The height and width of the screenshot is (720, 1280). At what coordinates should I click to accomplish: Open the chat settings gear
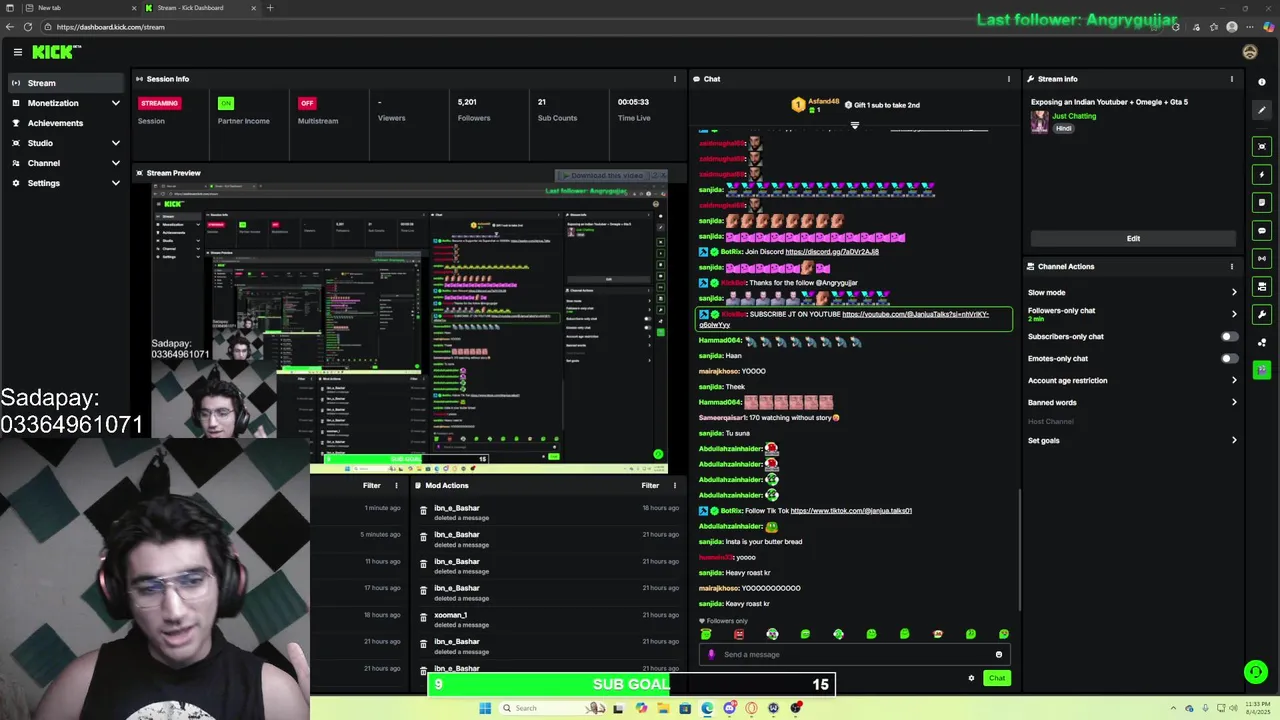click(x=971, y=678)
